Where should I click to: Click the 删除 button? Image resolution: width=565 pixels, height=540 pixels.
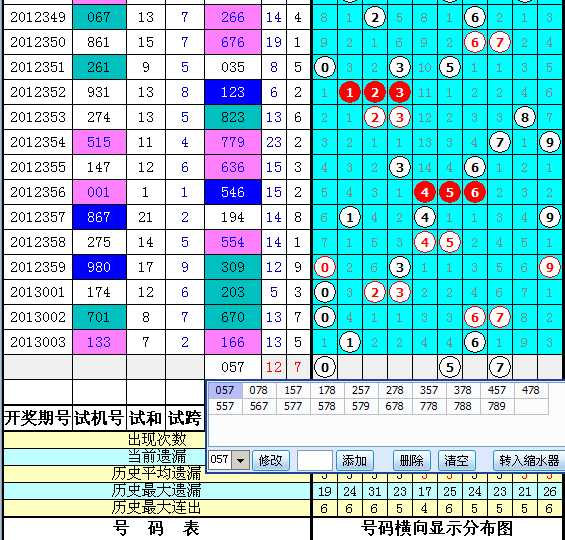411,460
